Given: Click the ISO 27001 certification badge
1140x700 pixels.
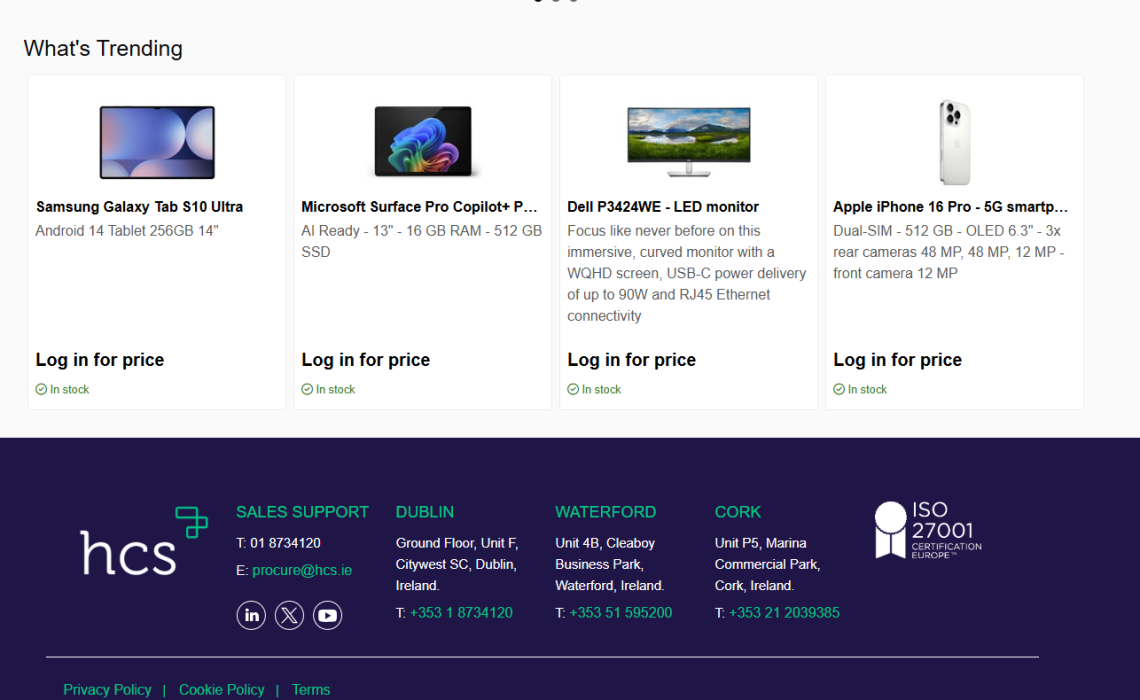Looking at the screenshot, I should tap(928, 530).
